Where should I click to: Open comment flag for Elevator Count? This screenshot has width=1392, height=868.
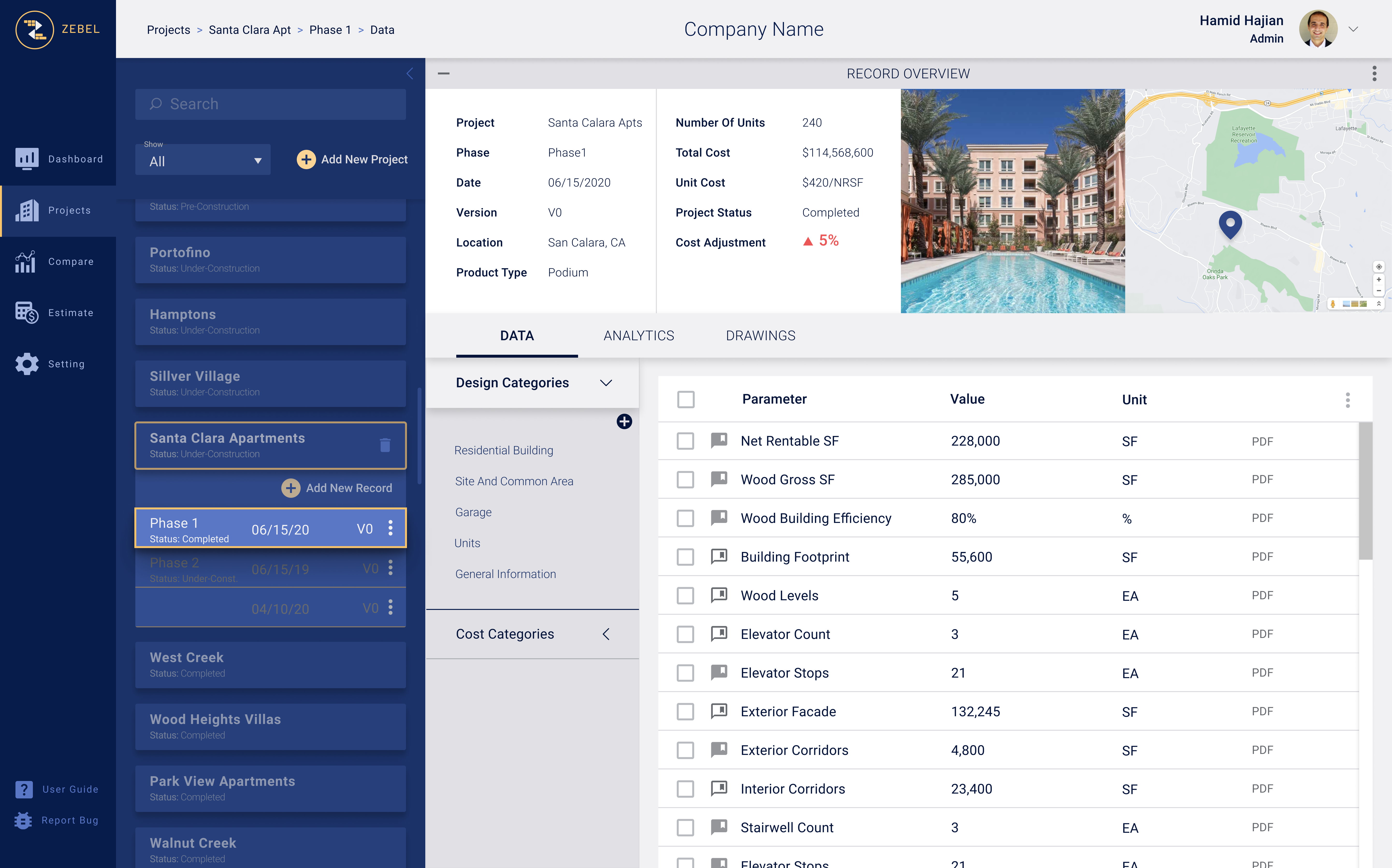[x=719, y=634]
